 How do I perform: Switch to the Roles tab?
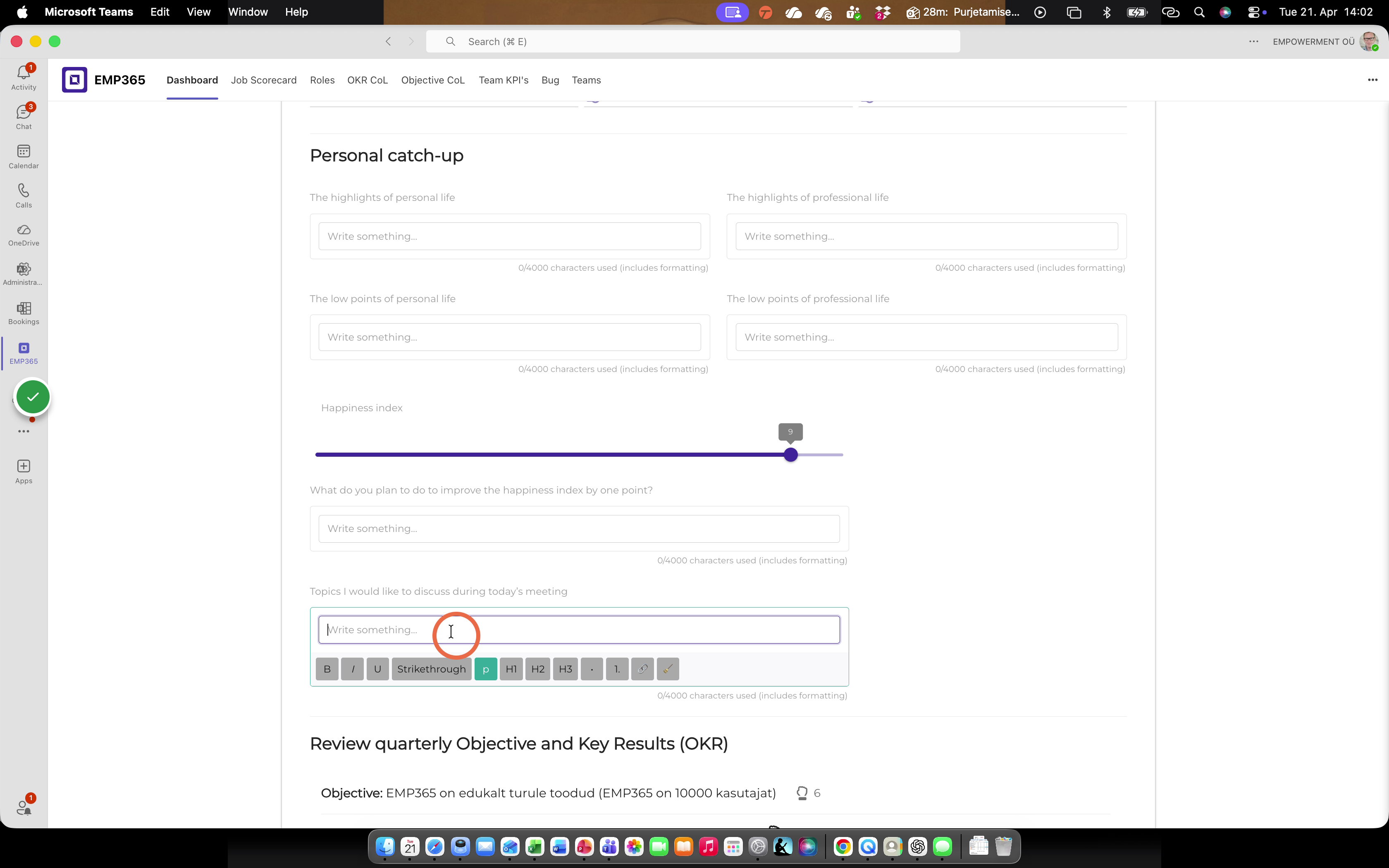point(322,80)
